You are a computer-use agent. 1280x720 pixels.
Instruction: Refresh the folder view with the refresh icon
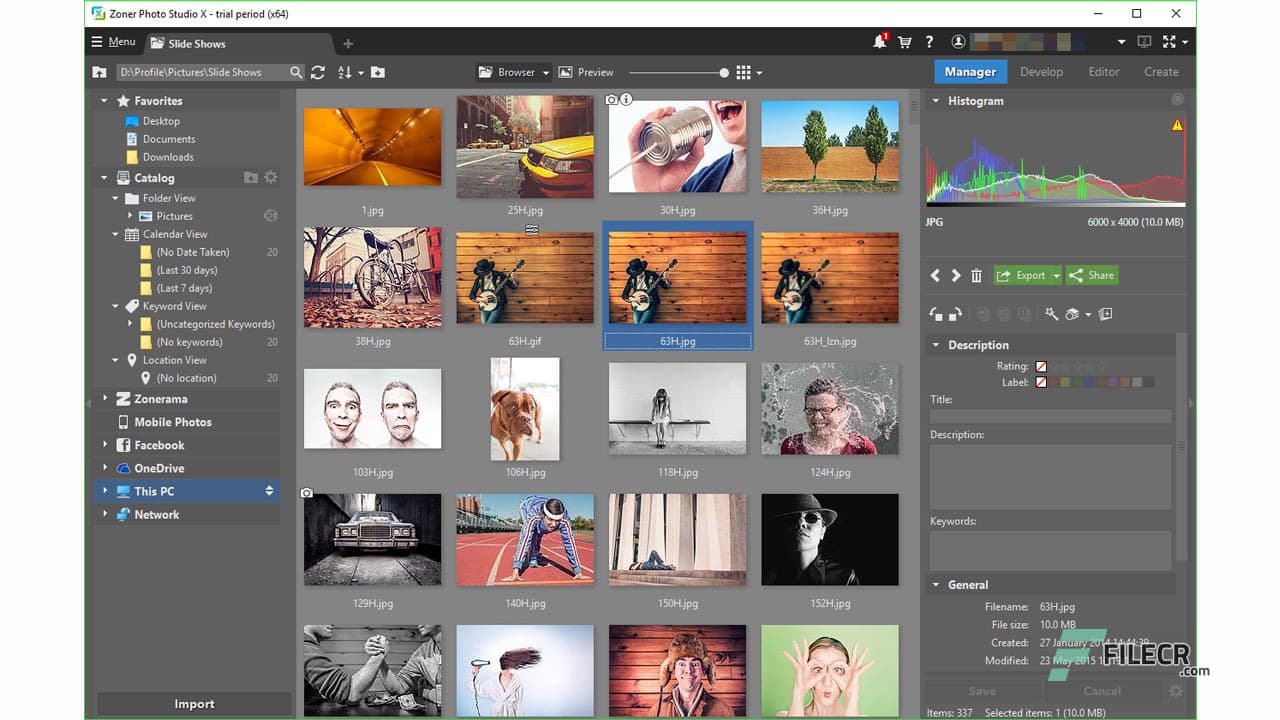point(318,72)
